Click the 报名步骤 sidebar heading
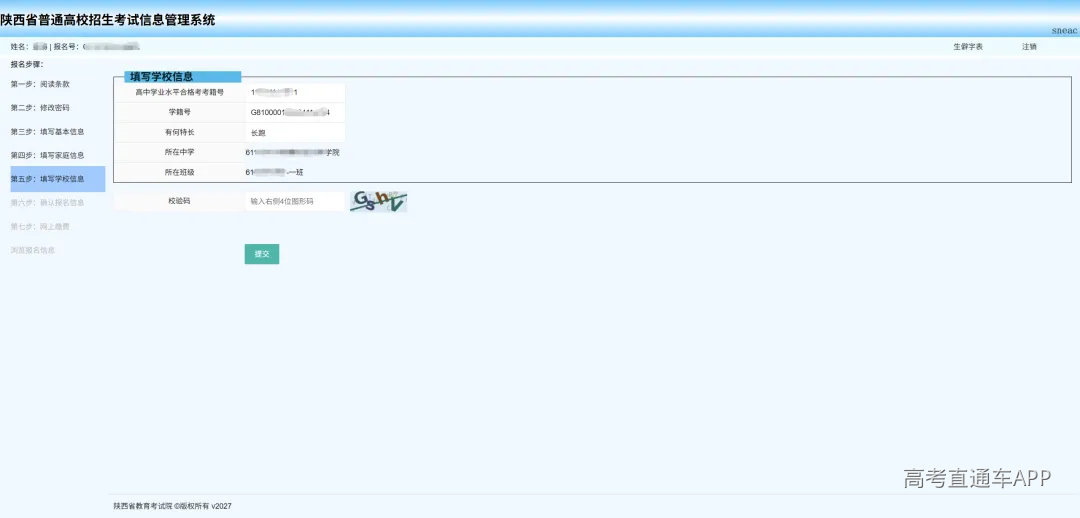This screenshot has width=1080, height=518. pos(27,64)
